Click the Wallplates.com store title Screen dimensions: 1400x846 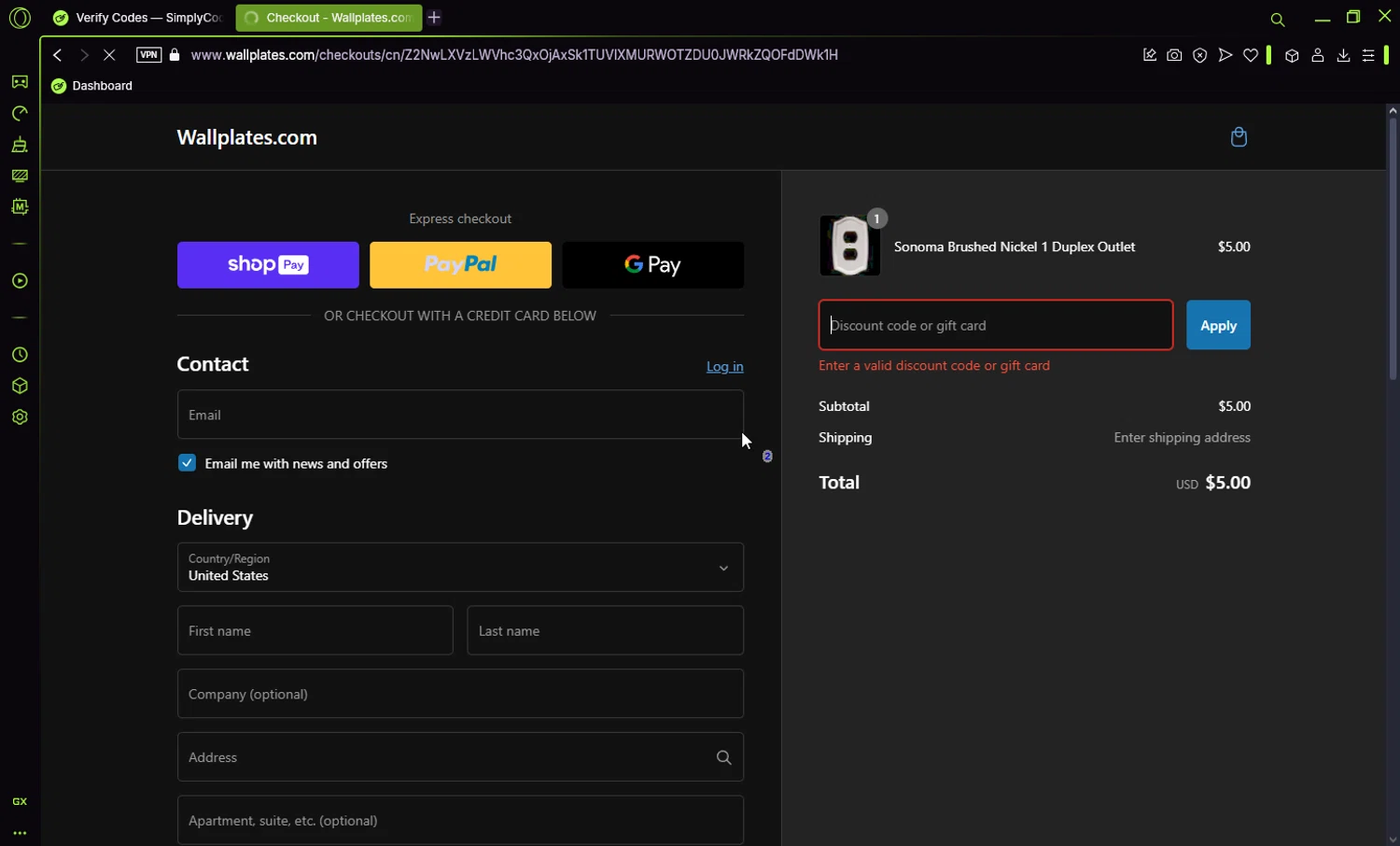[247, 137]
